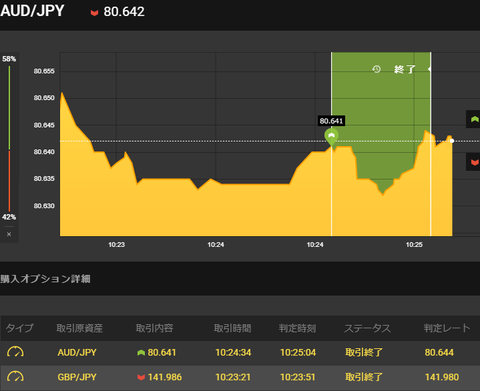Click the 10:23:51 judgment time cell
Viewport: 480px width, 391px height.
point(298,377)
